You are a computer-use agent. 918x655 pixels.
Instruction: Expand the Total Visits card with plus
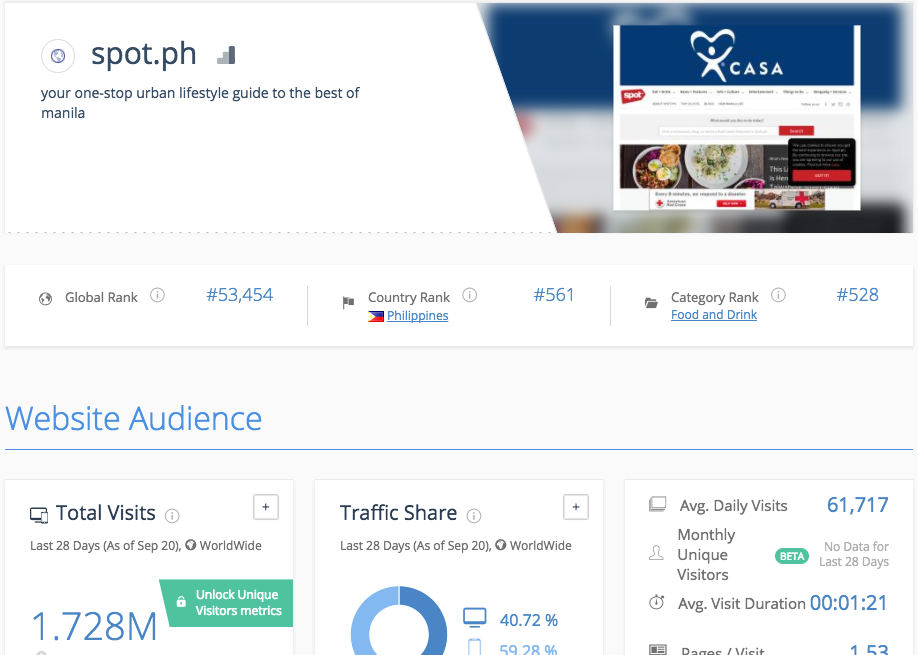point(266,507)
